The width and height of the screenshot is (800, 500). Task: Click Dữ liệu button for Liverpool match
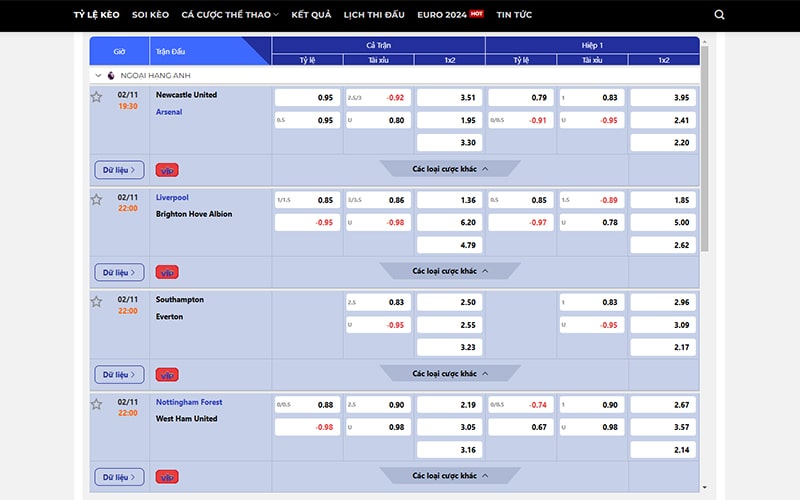119,272
